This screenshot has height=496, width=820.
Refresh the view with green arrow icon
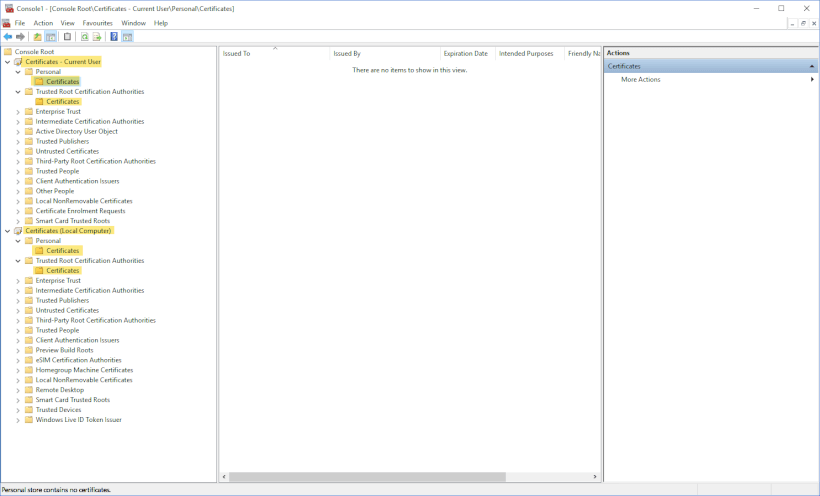point(84,37)
